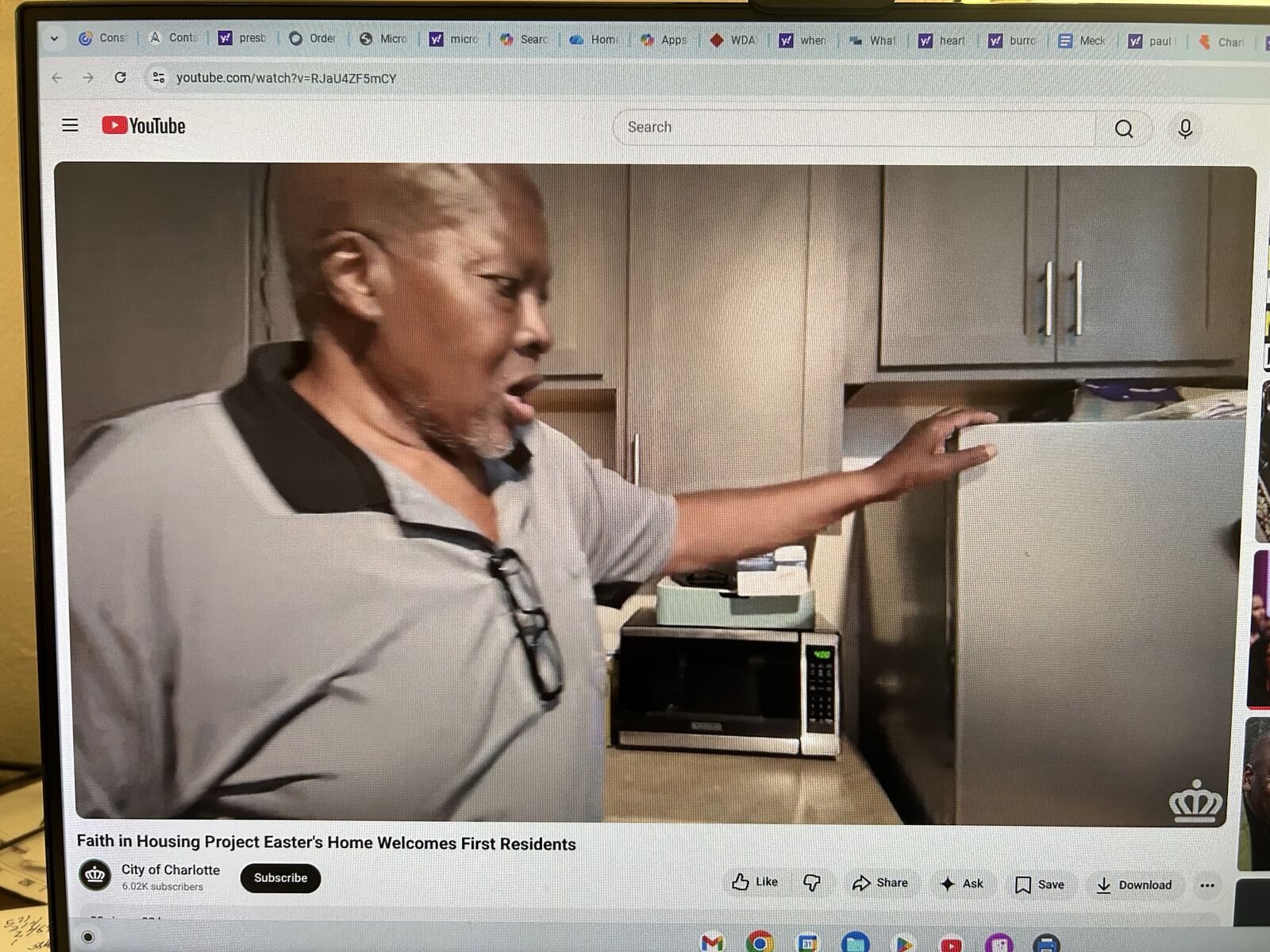The width and height of the screenshot is (1270, 952).
Task: Switch to the Apps tab
Action: click(x=664, y=39)
